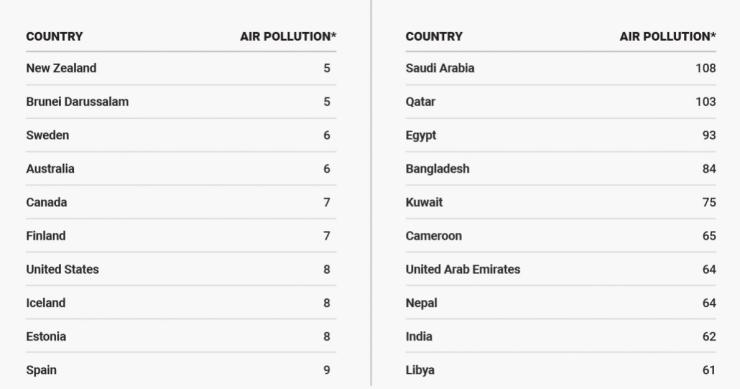The width and height of the screenshot is (740, 389).
Task: Select the Australia row
Action: click(181, 169)
